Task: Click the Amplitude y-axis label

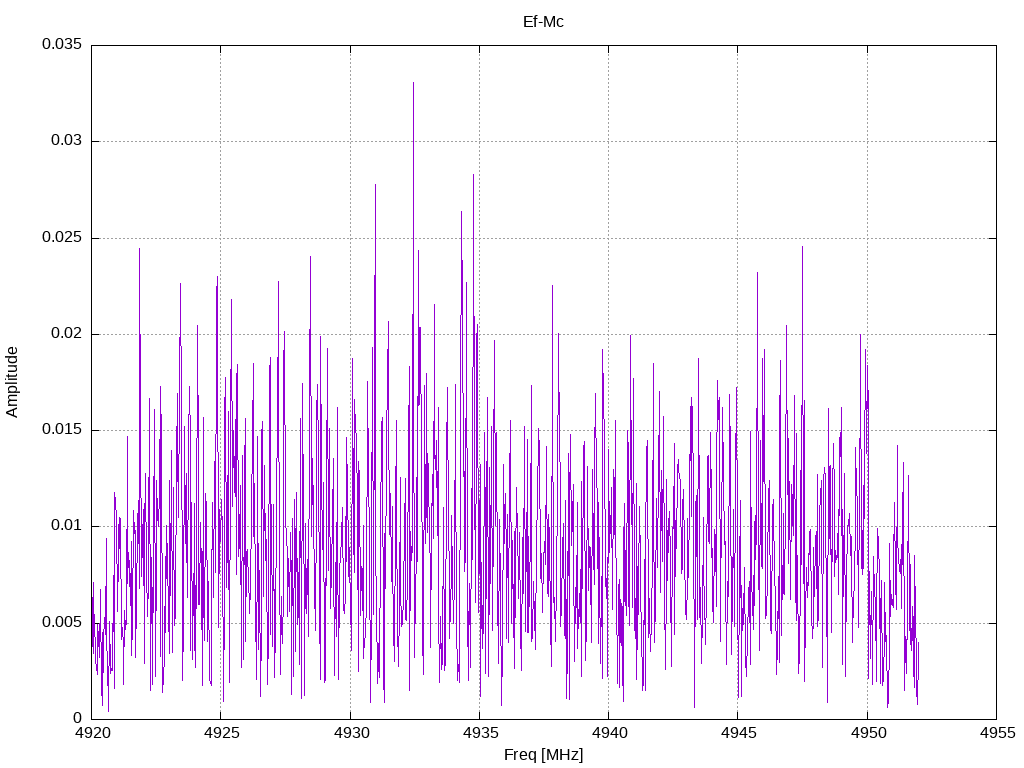Action: tap(12, 382)
